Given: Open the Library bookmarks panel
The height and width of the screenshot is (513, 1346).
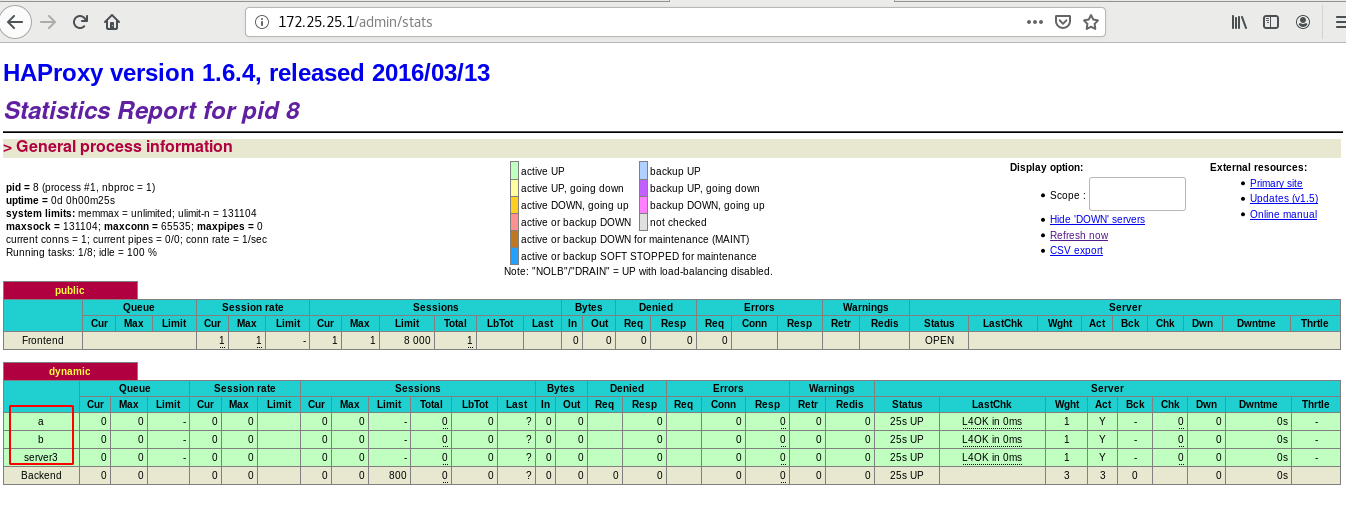Looking at the screenshot, I should [1239, 22].
